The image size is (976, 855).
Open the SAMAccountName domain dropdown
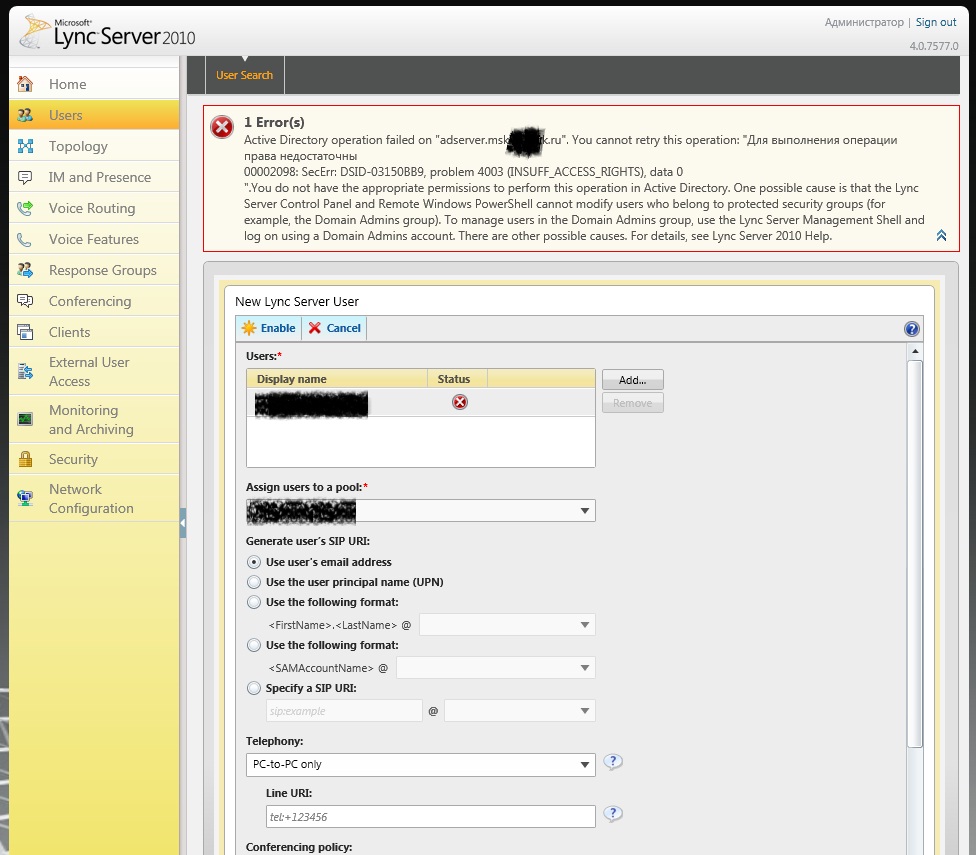coord(496,668)
